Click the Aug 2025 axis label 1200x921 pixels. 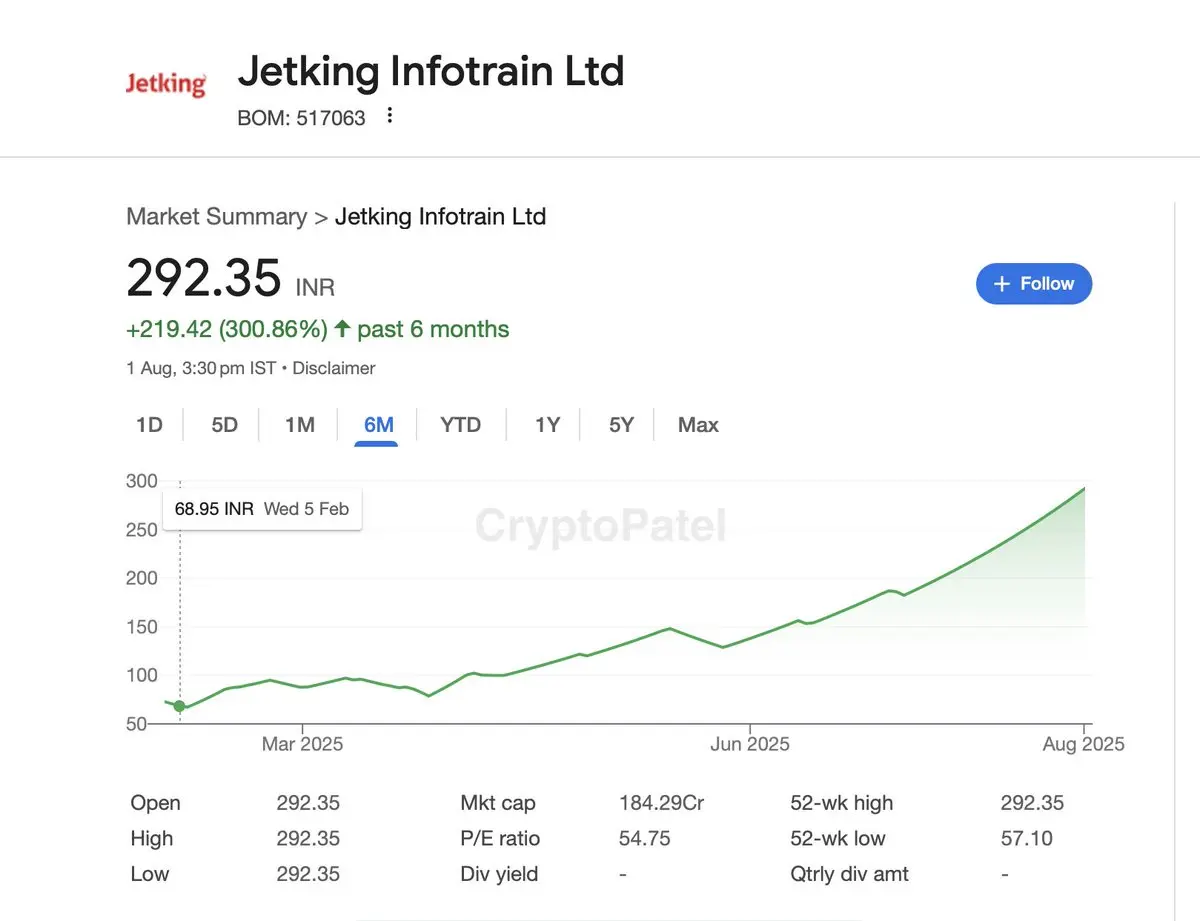[1084, 744]
